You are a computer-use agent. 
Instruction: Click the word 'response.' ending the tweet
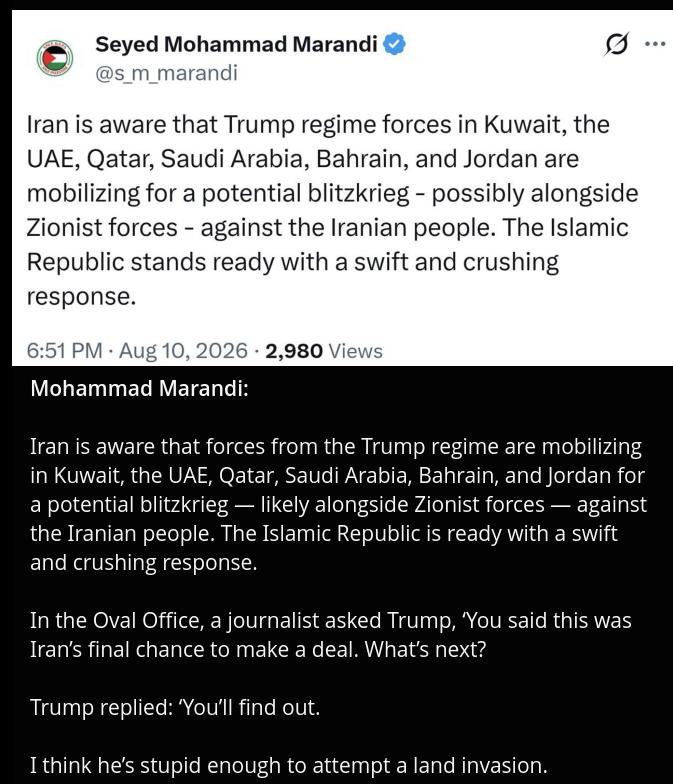(x=81, y=297)
